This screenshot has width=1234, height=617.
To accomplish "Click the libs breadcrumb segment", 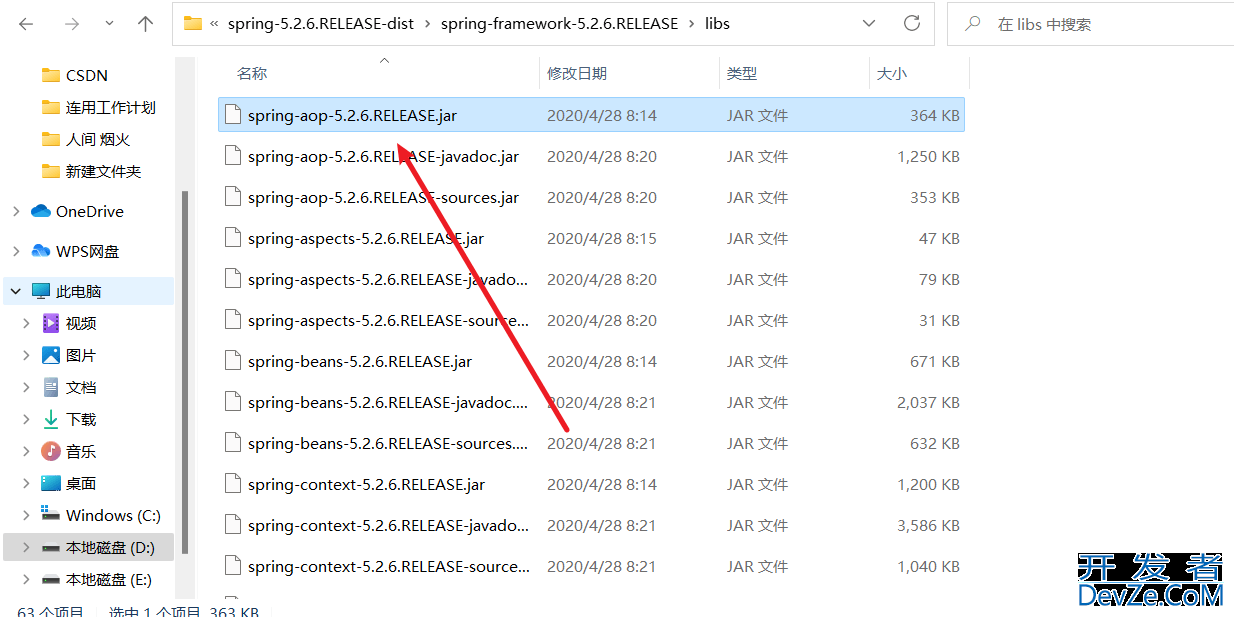I will [x=717, y=23].
